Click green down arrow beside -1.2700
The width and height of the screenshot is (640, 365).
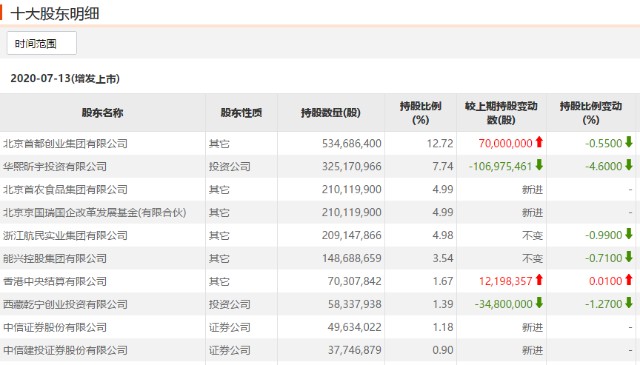click(629, 303)
